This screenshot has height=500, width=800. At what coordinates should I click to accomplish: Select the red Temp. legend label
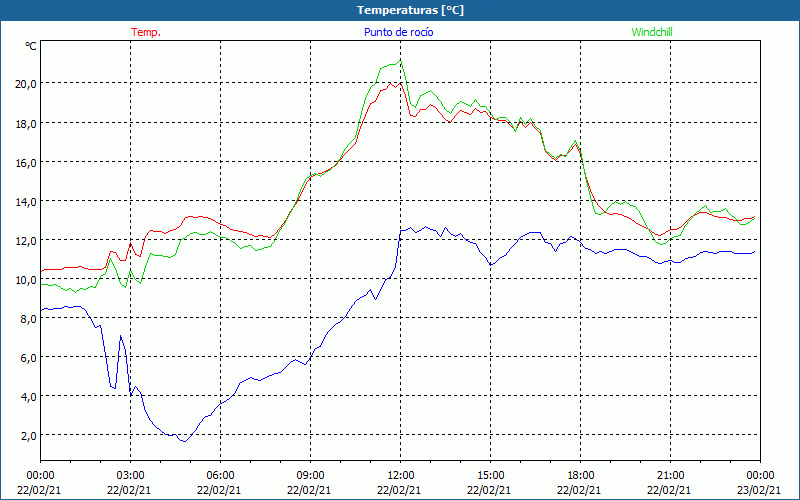tap(146, 32)
